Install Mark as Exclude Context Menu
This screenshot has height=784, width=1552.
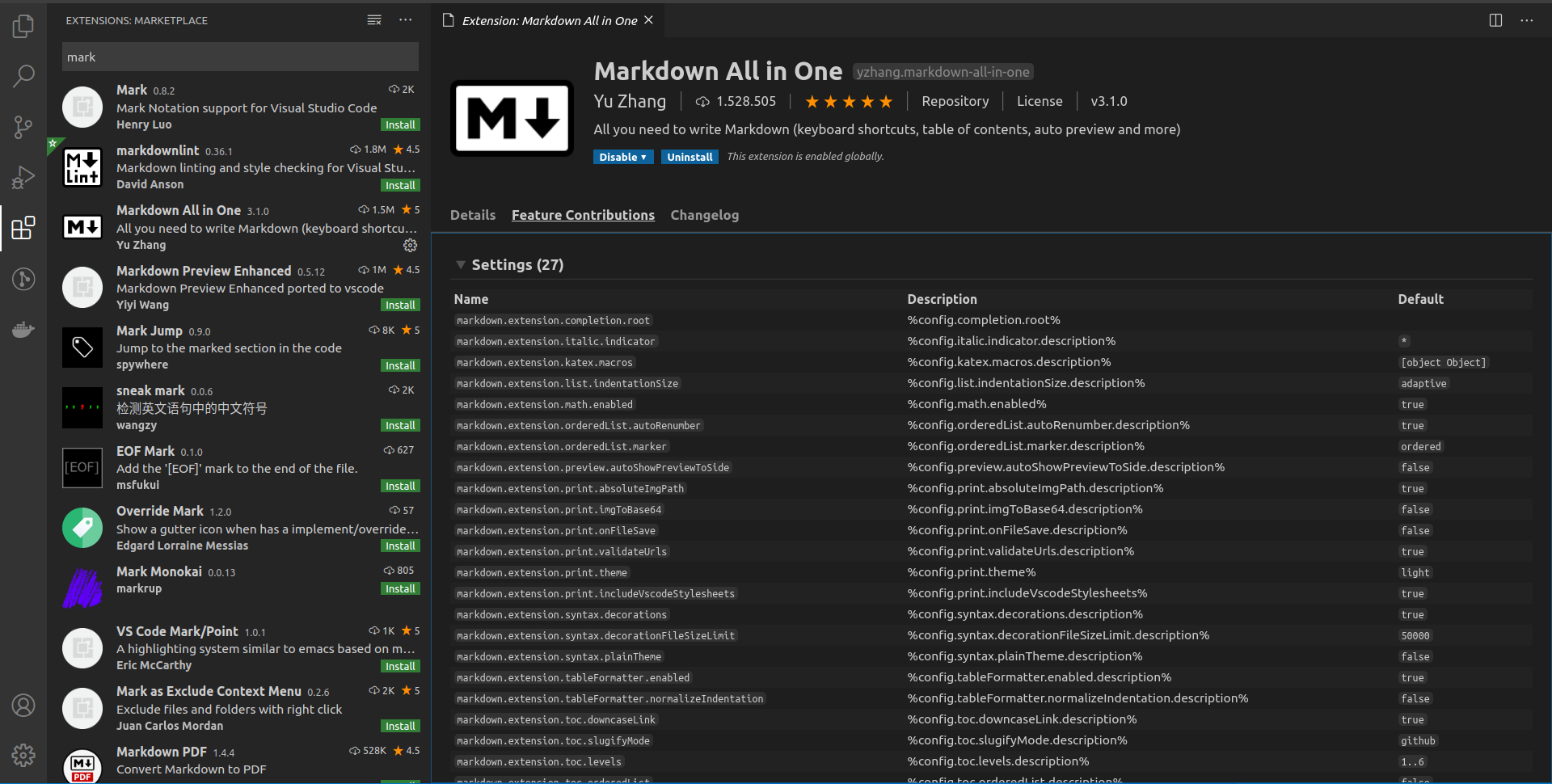click(x=400, y=726)
